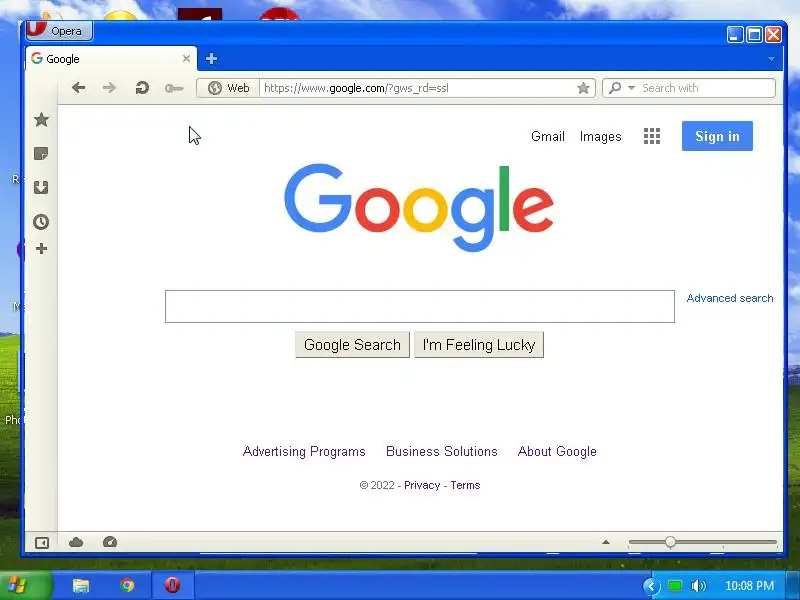Open file explorer from taskbar

click(81, 585)
